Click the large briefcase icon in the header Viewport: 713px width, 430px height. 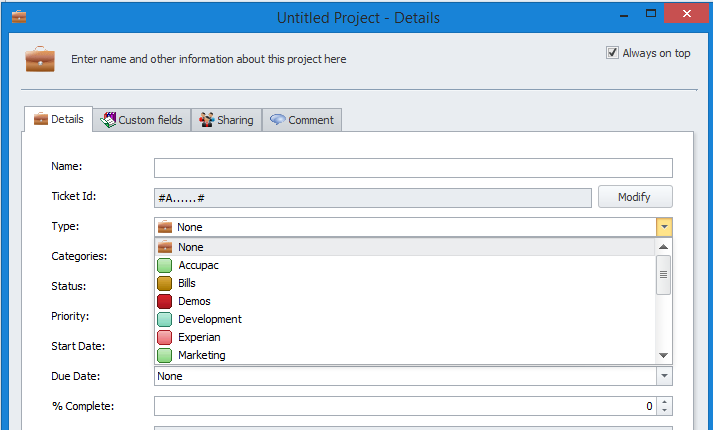coord(40,59)
